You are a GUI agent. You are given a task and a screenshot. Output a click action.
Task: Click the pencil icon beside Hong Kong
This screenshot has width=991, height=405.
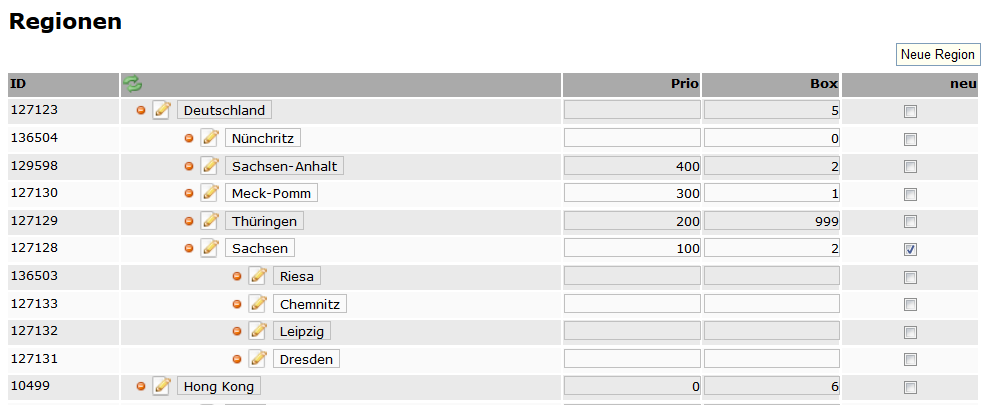(x=162, y=386)
